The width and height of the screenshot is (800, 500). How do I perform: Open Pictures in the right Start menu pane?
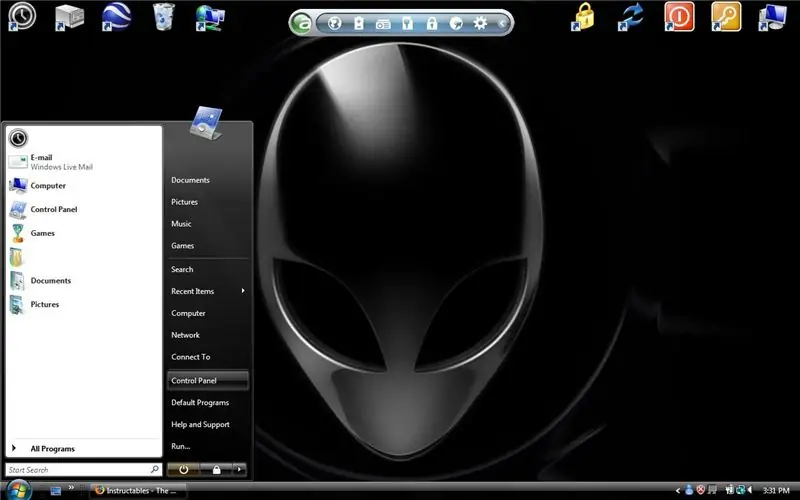(x=208, y=202)
